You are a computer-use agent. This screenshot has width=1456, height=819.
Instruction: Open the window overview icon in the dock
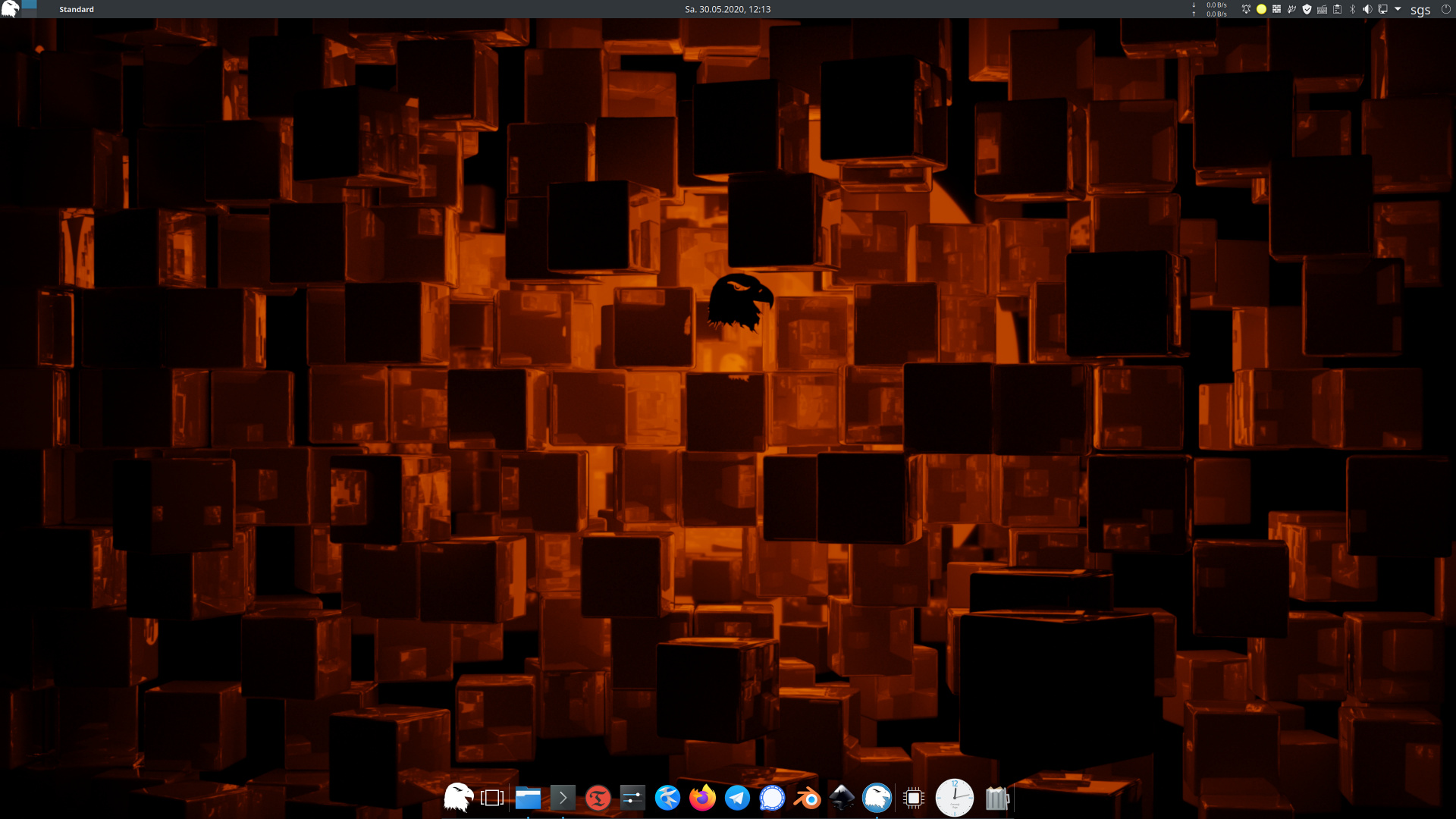pos(492,798)
